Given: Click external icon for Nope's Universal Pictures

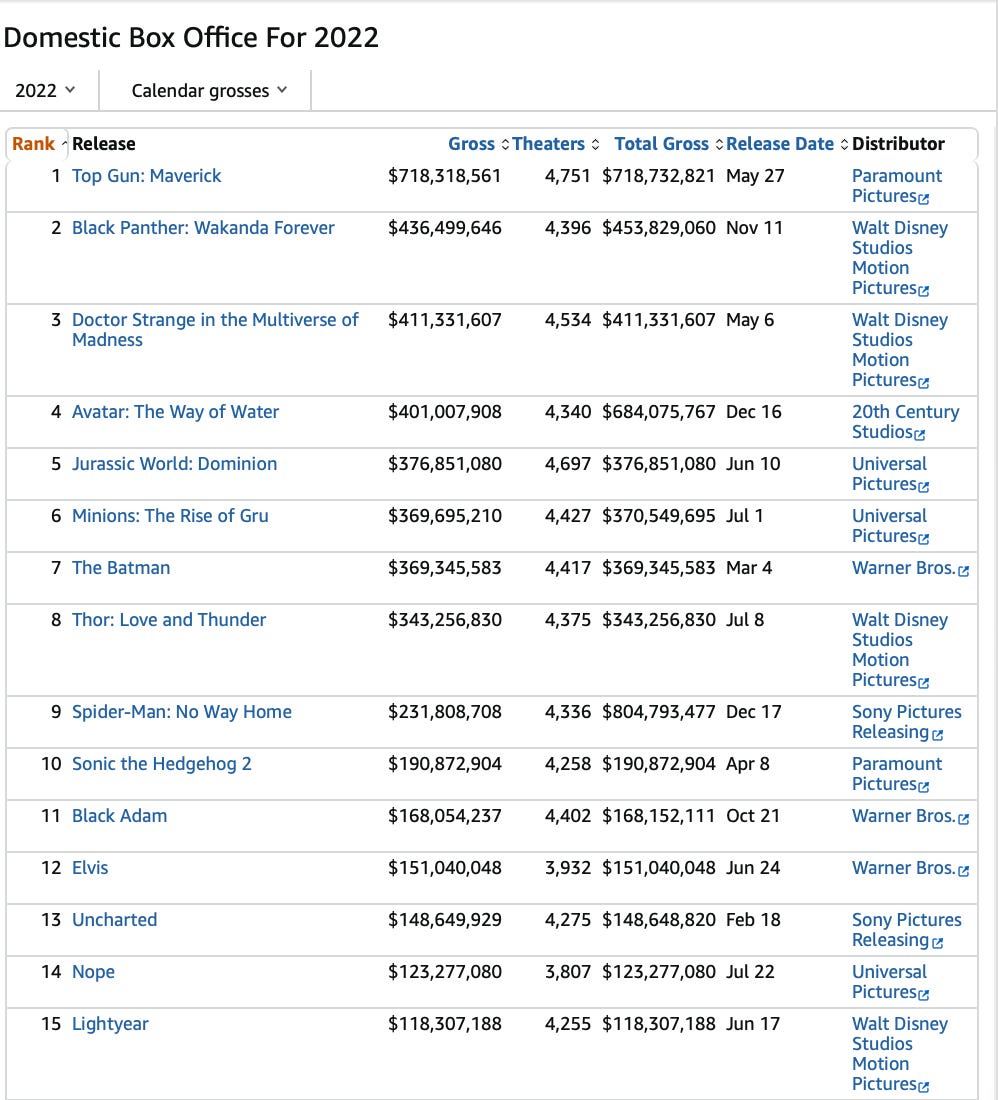Looking at the screenshot, I should pyautogui.click(x=924, y=995).
